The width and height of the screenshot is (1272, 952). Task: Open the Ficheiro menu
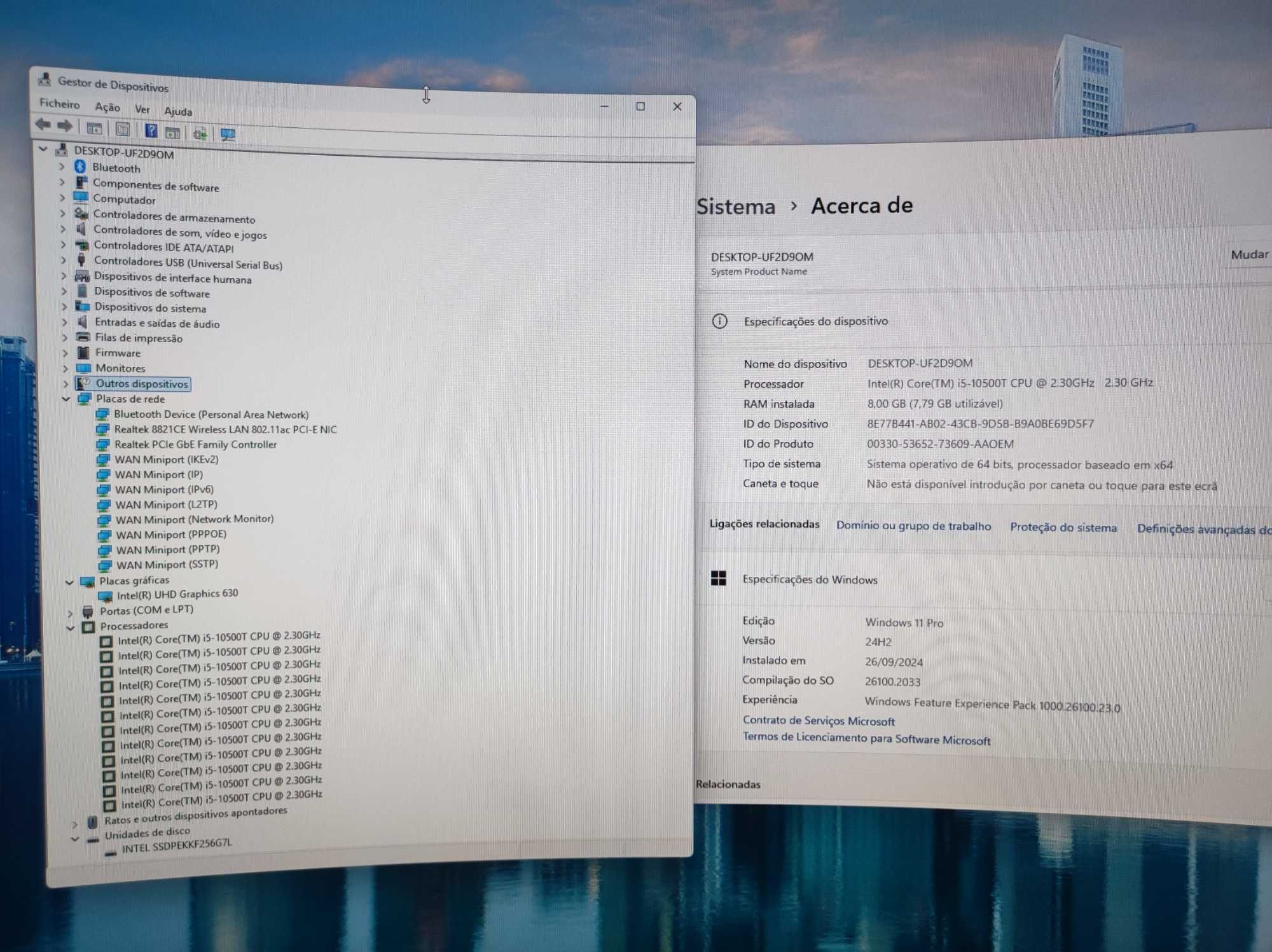[59, 103]
